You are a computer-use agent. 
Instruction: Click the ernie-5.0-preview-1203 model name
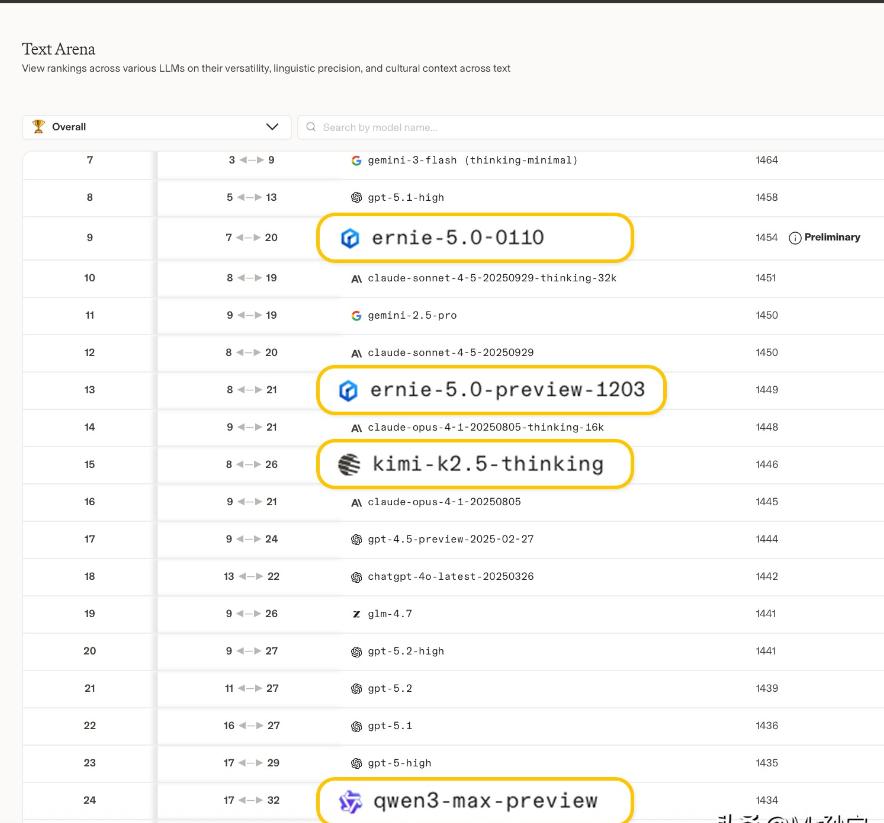507,390
